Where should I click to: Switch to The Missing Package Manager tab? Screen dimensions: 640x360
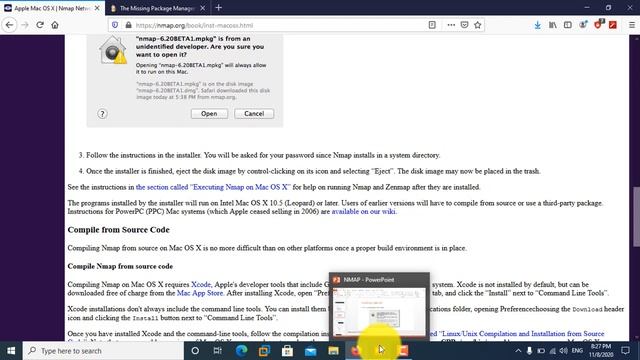[x=157, y=8]
